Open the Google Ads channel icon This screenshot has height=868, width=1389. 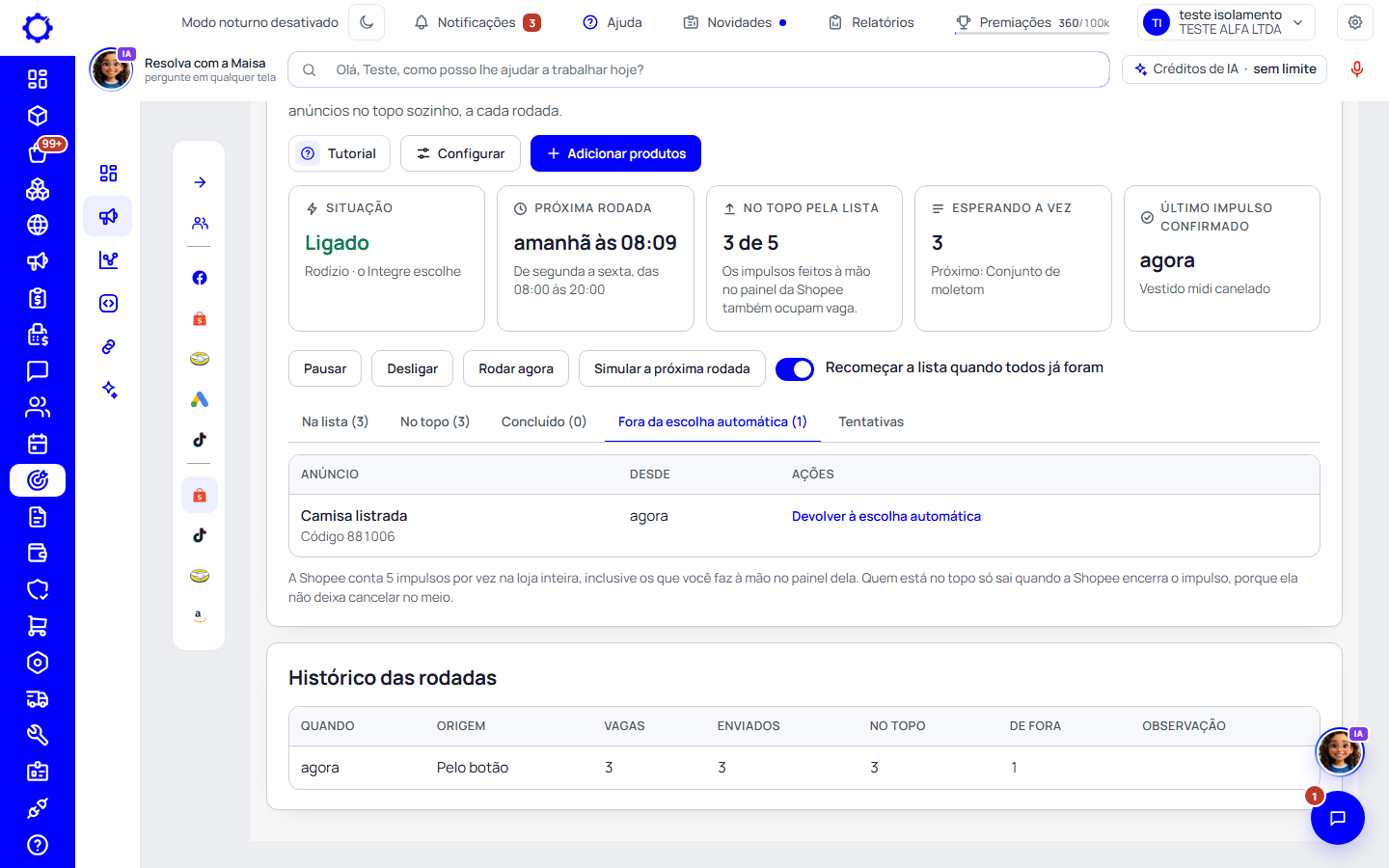(200, 399)
